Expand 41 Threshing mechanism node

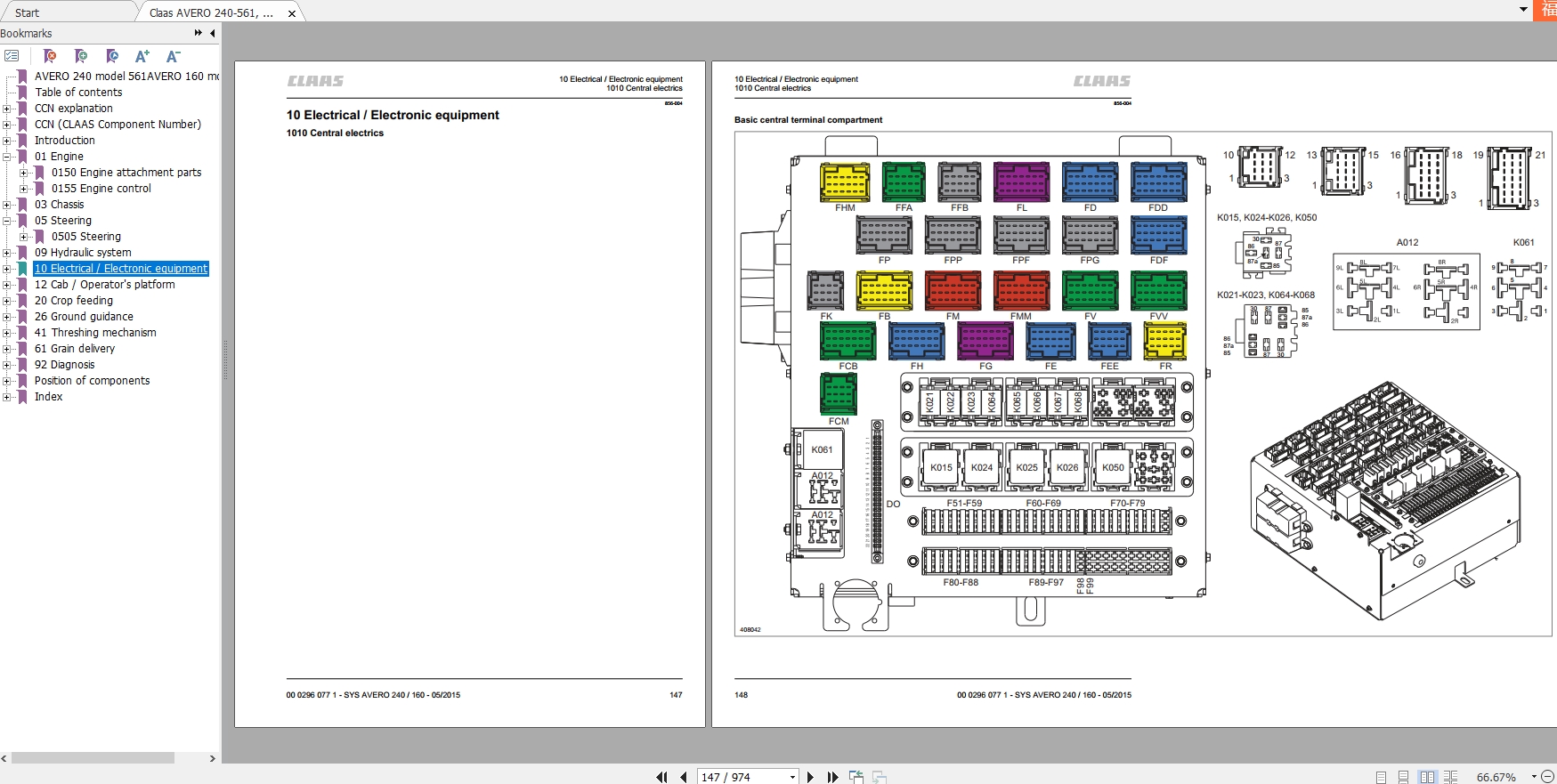pyautogui.click(x=7, y=333)
